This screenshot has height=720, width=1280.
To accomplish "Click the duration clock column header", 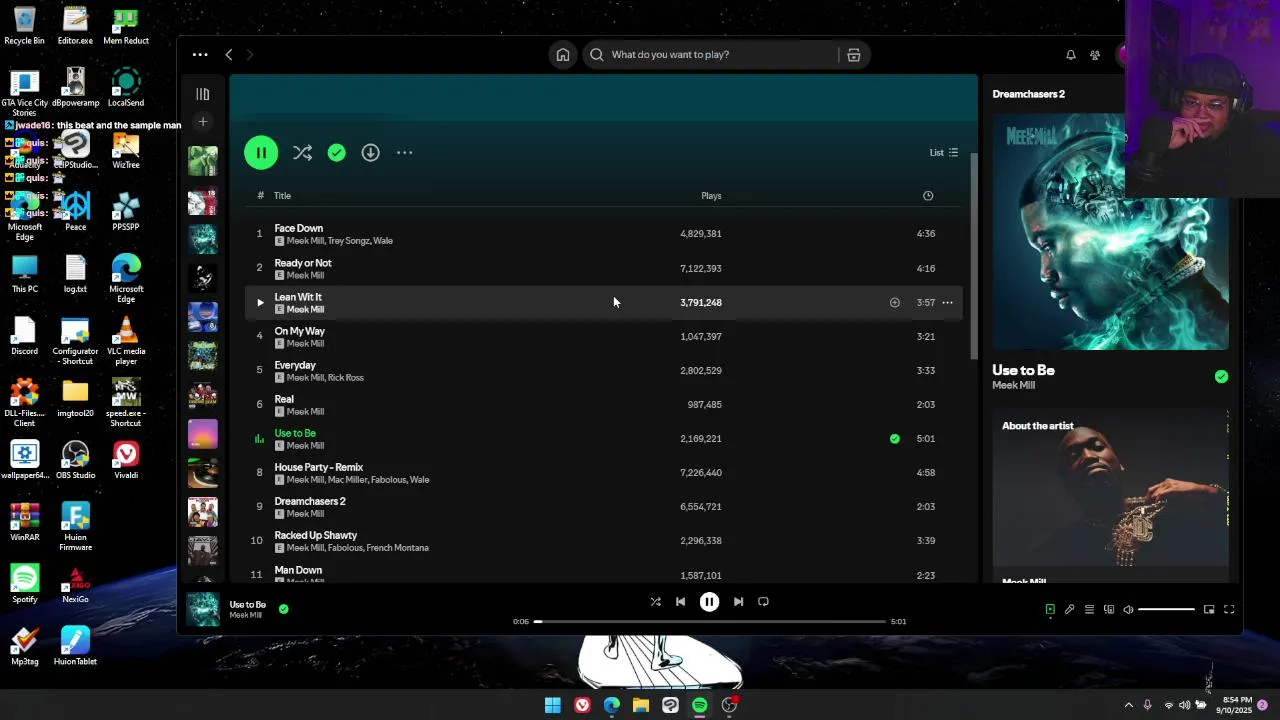I will [928, 196].
